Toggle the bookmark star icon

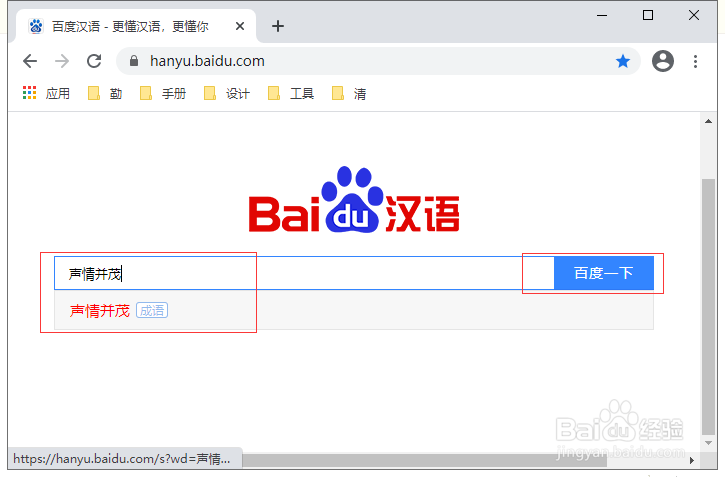(623, 61)
